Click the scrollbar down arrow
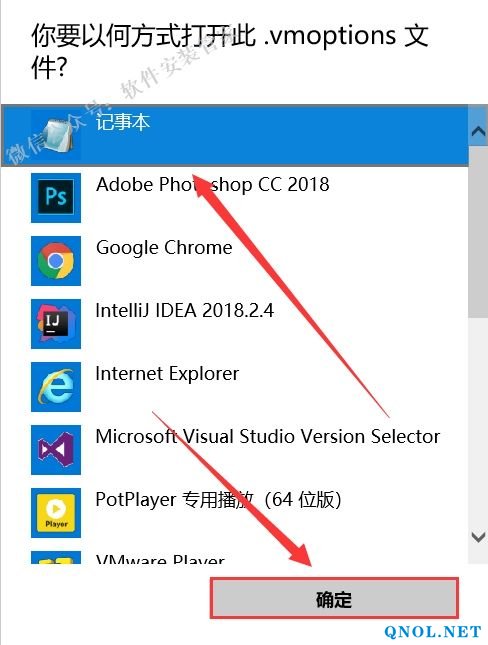The image size is (488, 645). [x=478, y=537]
